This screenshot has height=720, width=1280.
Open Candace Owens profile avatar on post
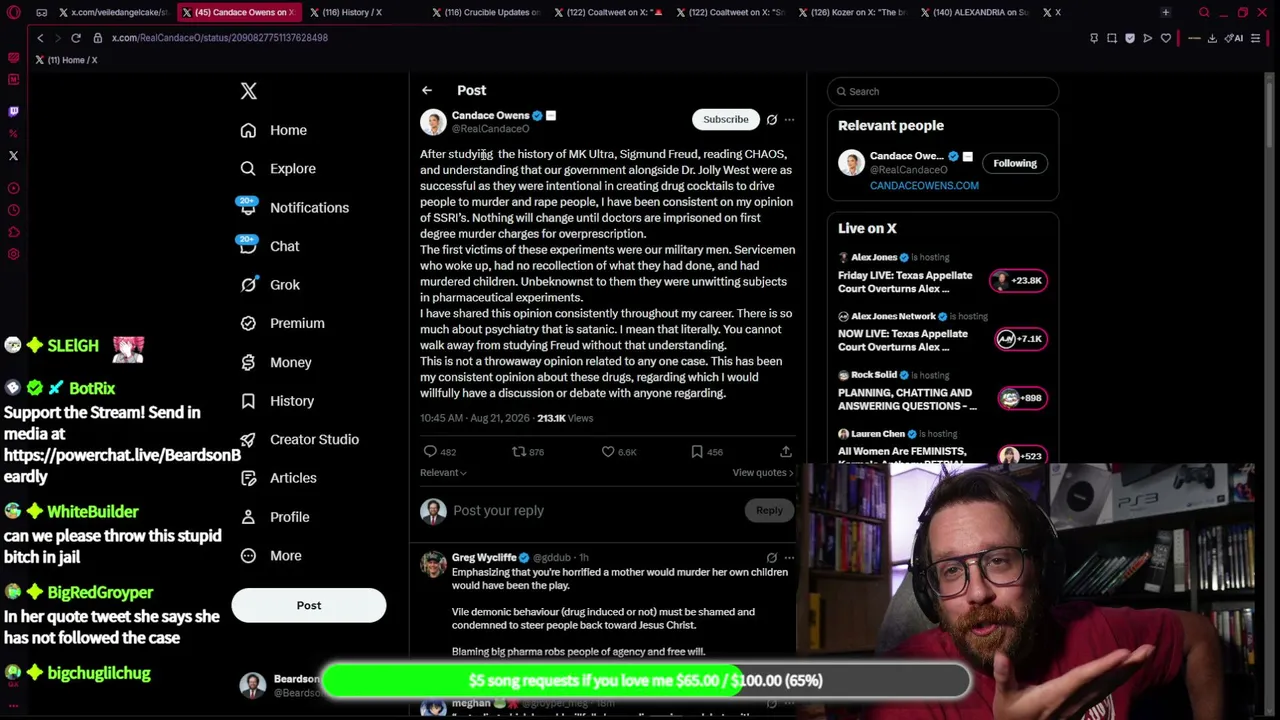(433, 122)
